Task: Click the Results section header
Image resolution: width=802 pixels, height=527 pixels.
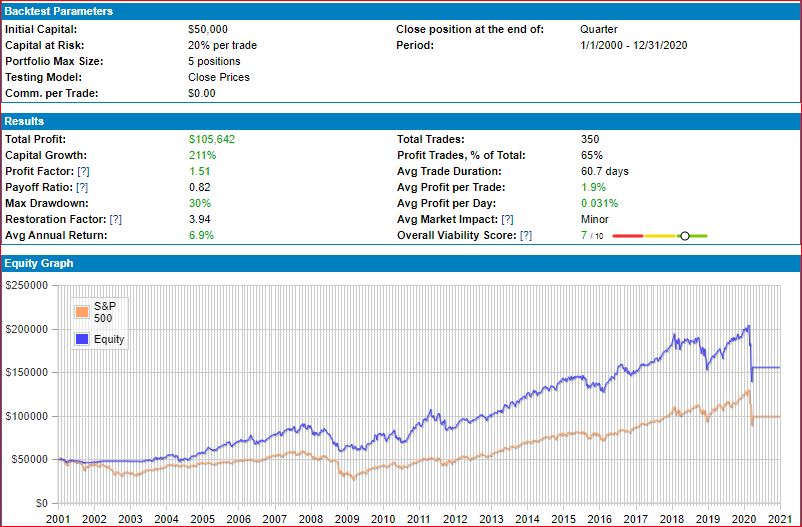Action: pos(401,121)
